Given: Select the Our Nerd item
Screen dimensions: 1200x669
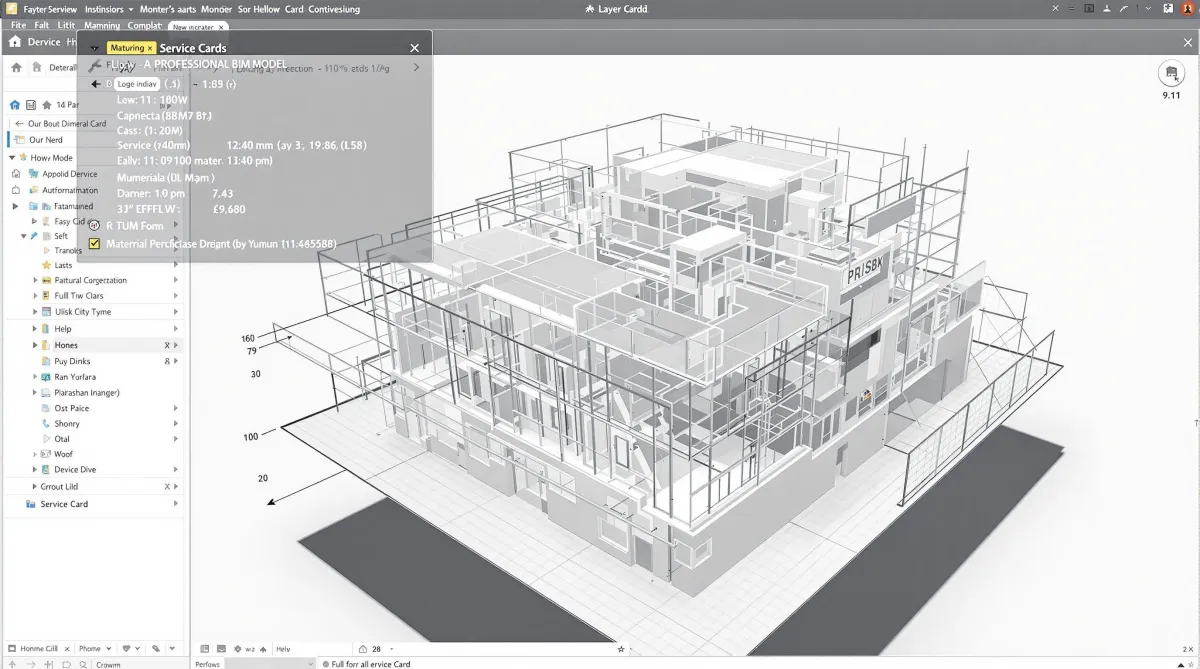Looking at the screenshot, I should click(95, 140).
